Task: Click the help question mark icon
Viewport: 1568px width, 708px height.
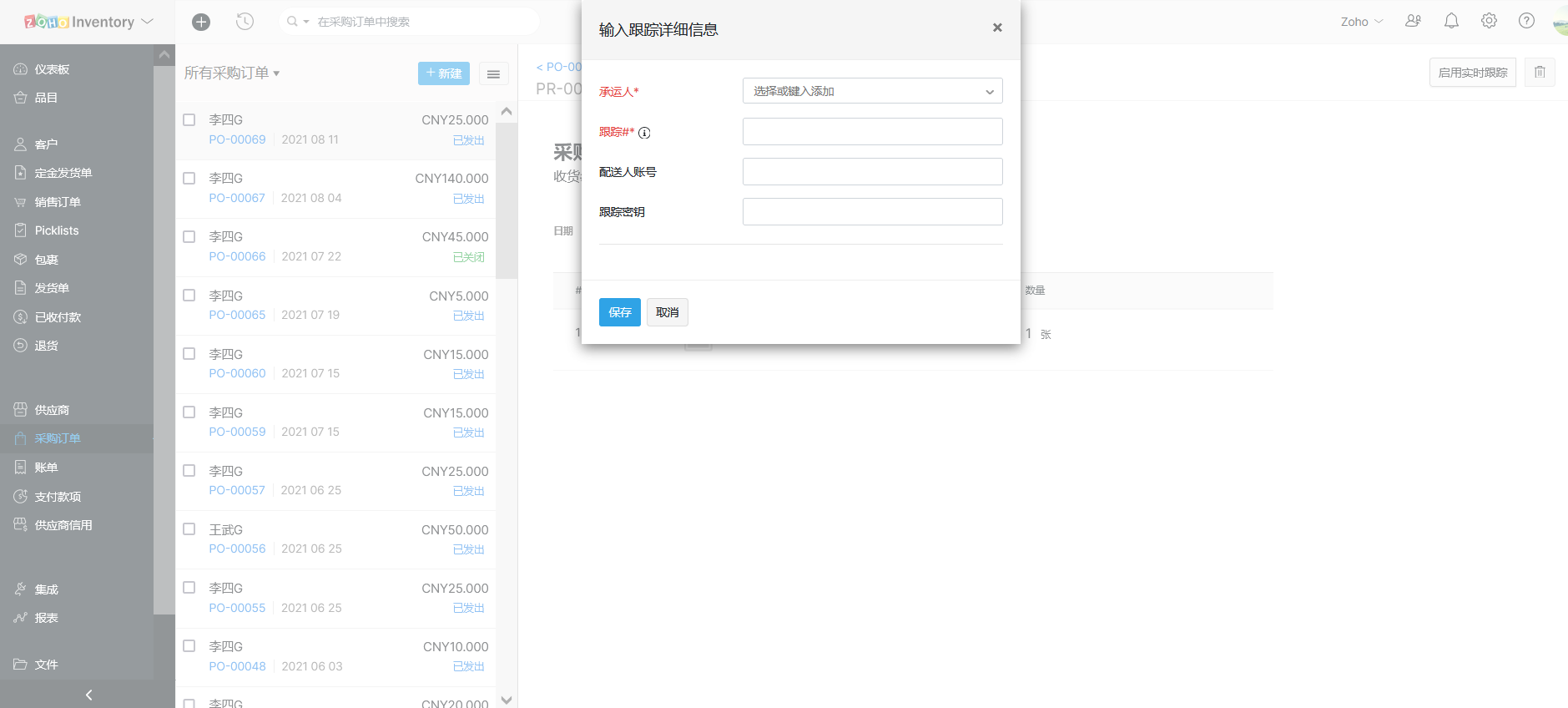Action: point(1526,21)
